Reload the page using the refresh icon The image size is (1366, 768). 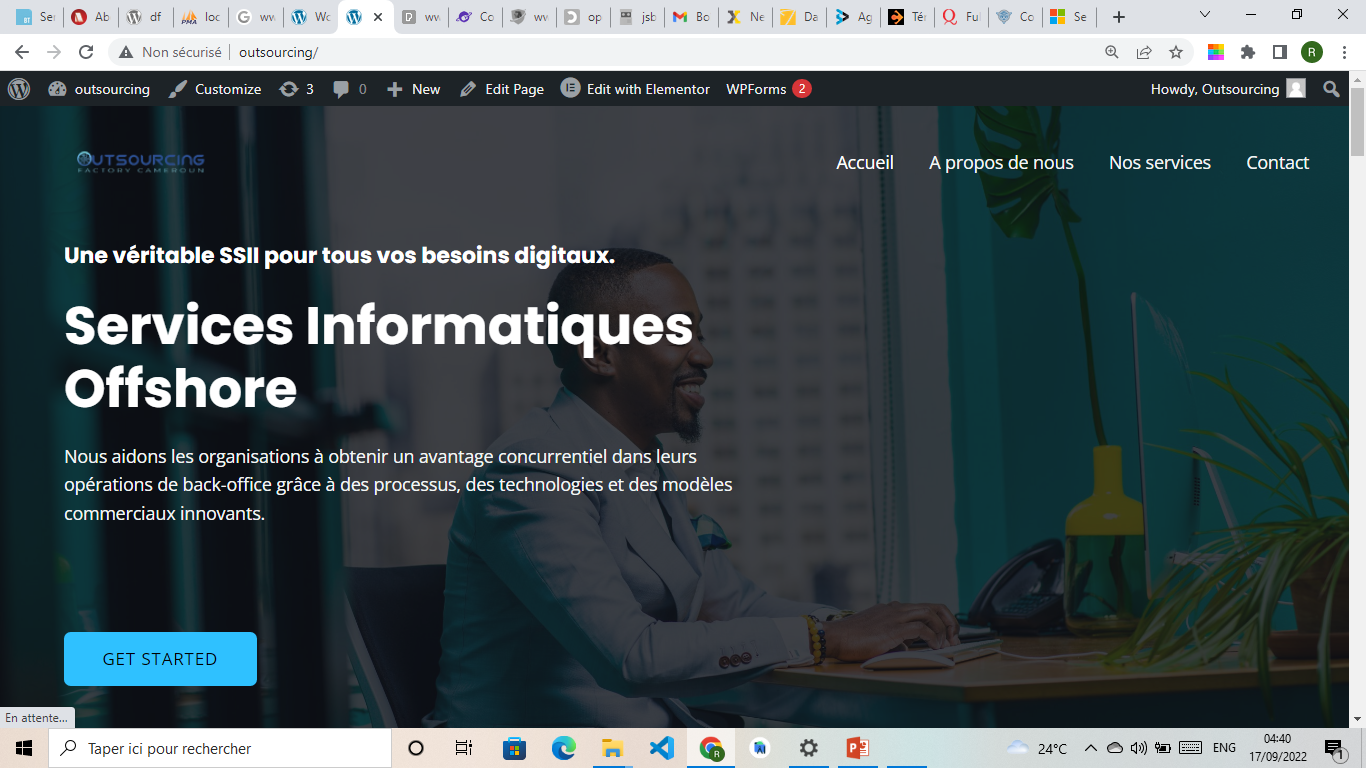pos(86,52)
